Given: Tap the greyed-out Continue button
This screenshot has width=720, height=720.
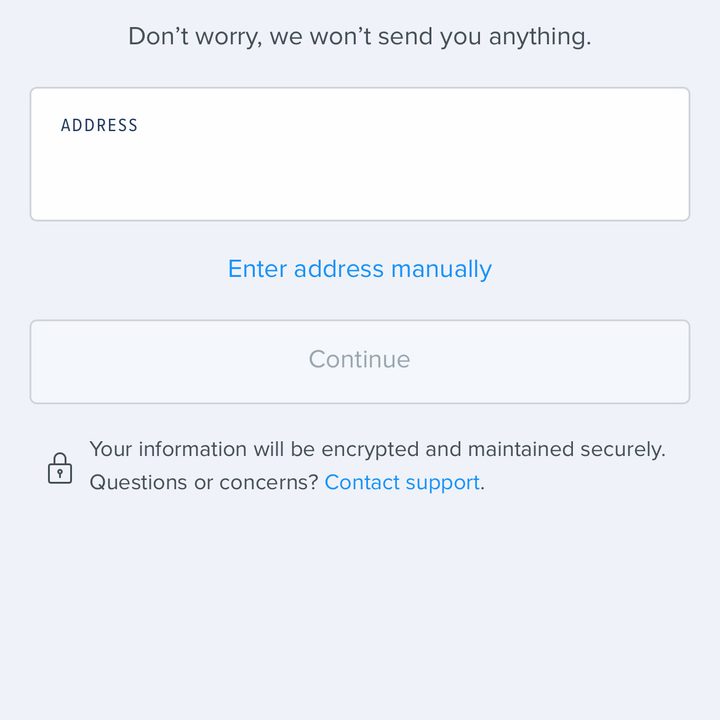Looking at the screenshot, I should click(360, 362).
